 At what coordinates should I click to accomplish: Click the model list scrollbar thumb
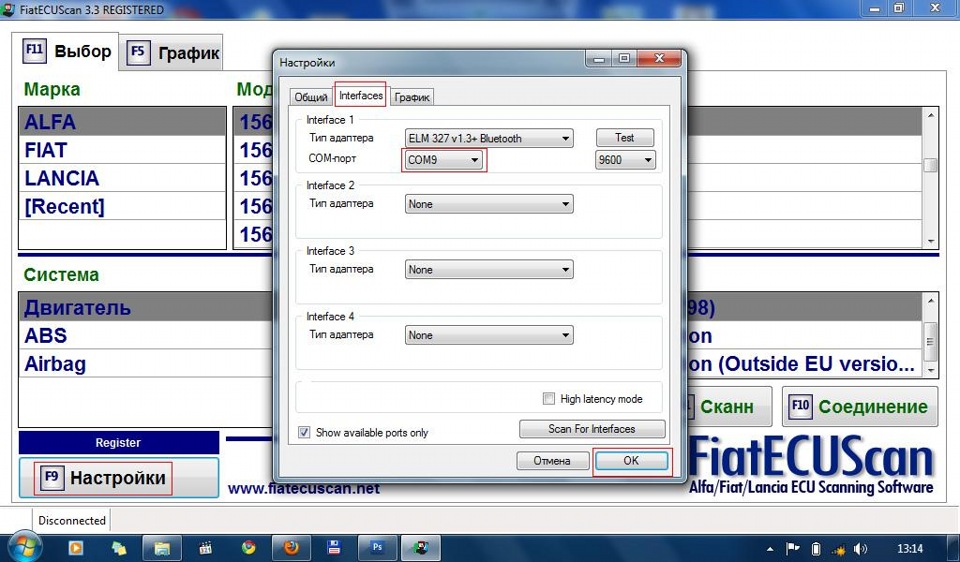930,165
